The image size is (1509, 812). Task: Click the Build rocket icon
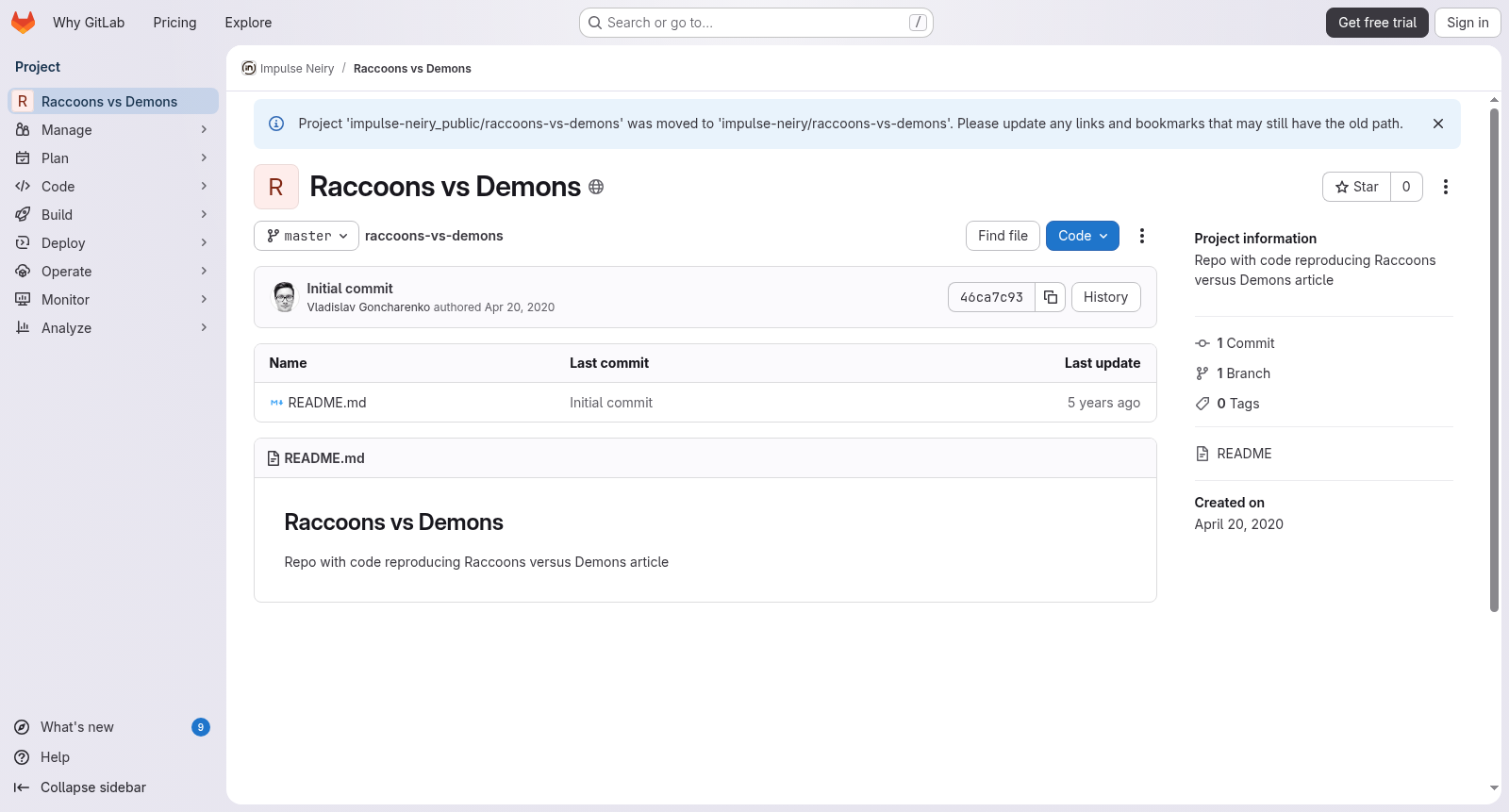tap(23, 215)
